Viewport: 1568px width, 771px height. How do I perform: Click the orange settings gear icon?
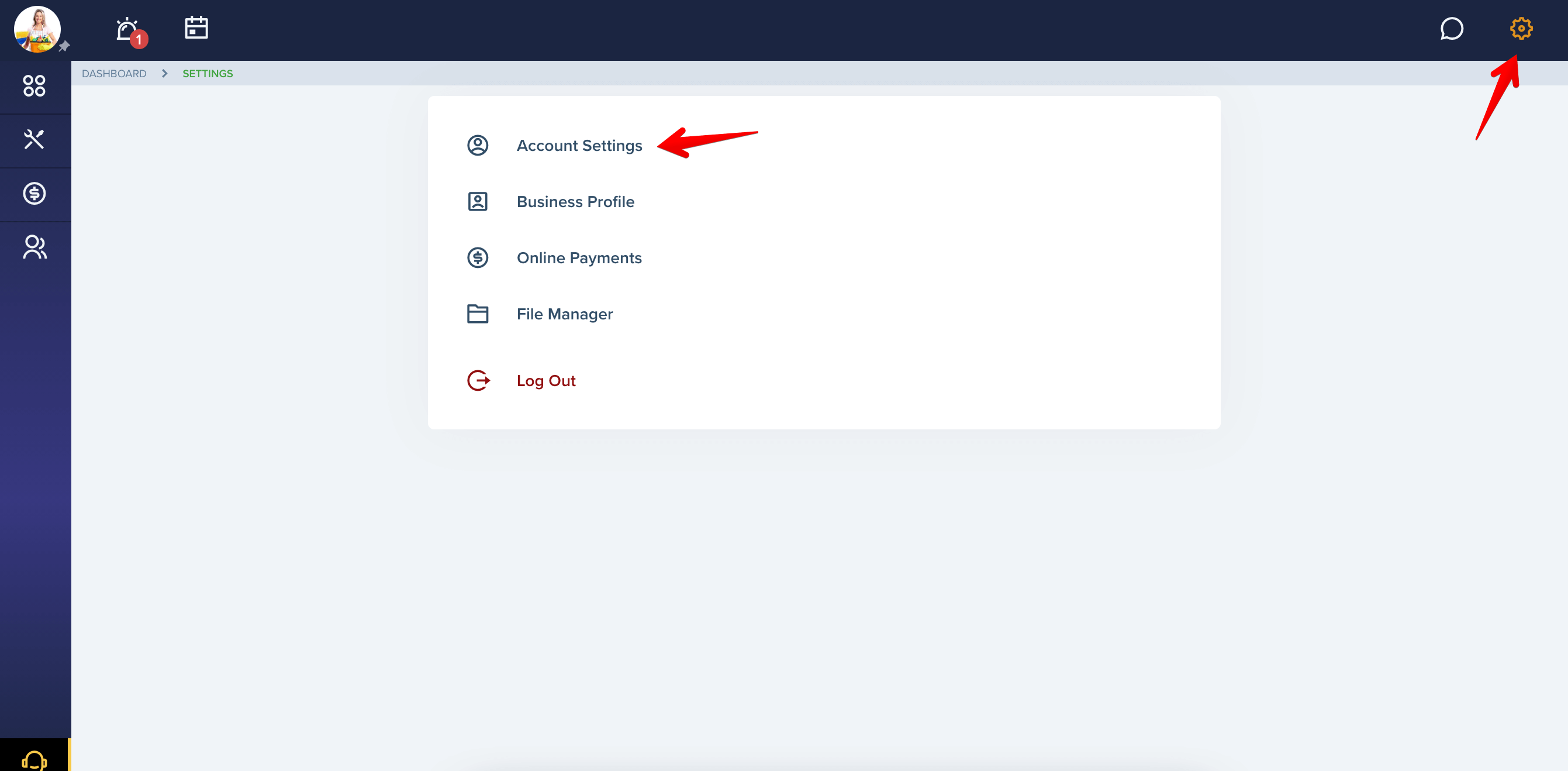coord(1521,29)
